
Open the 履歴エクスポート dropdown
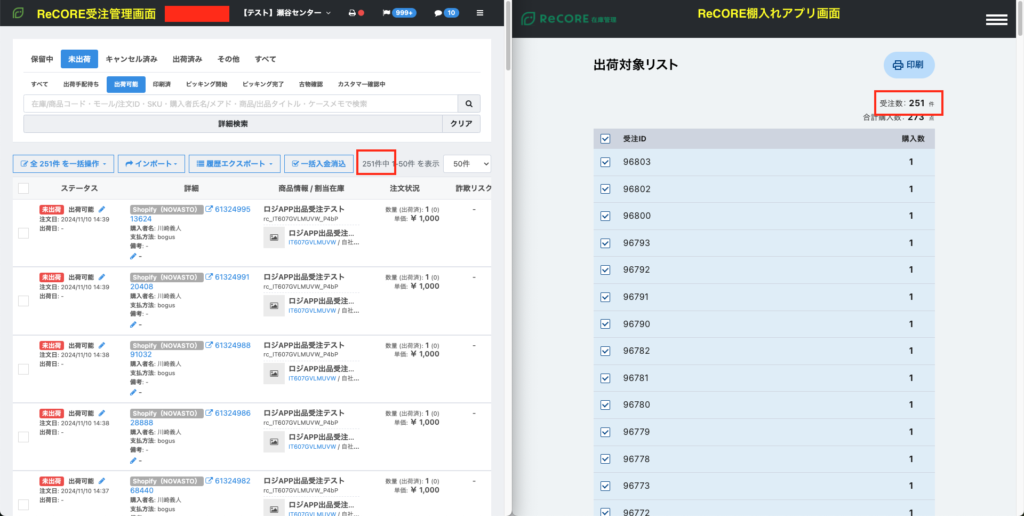coord(235,164)
